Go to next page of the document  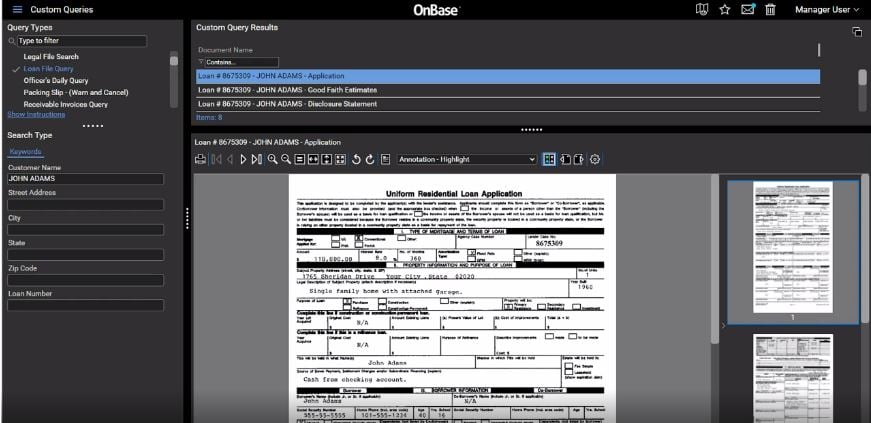click(243, 160)
